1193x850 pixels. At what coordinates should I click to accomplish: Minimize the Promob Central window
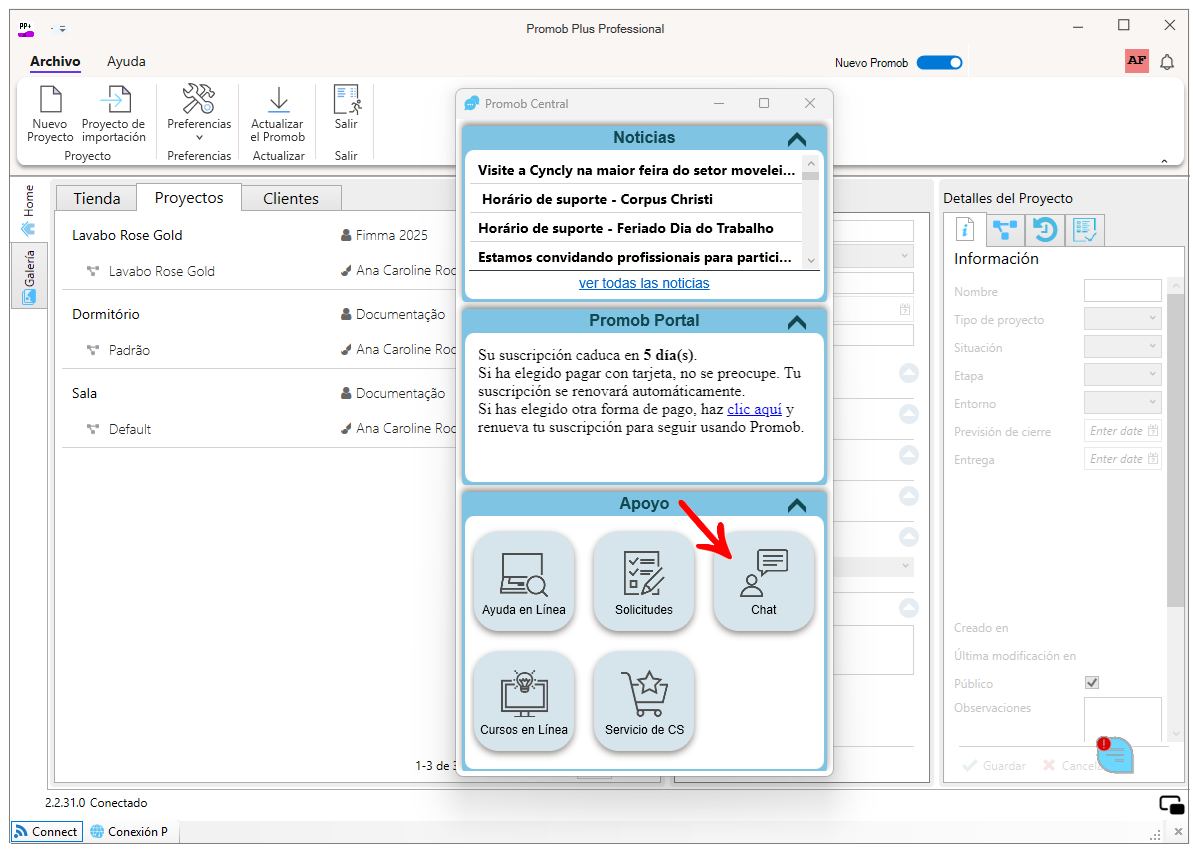coord(719,103)
